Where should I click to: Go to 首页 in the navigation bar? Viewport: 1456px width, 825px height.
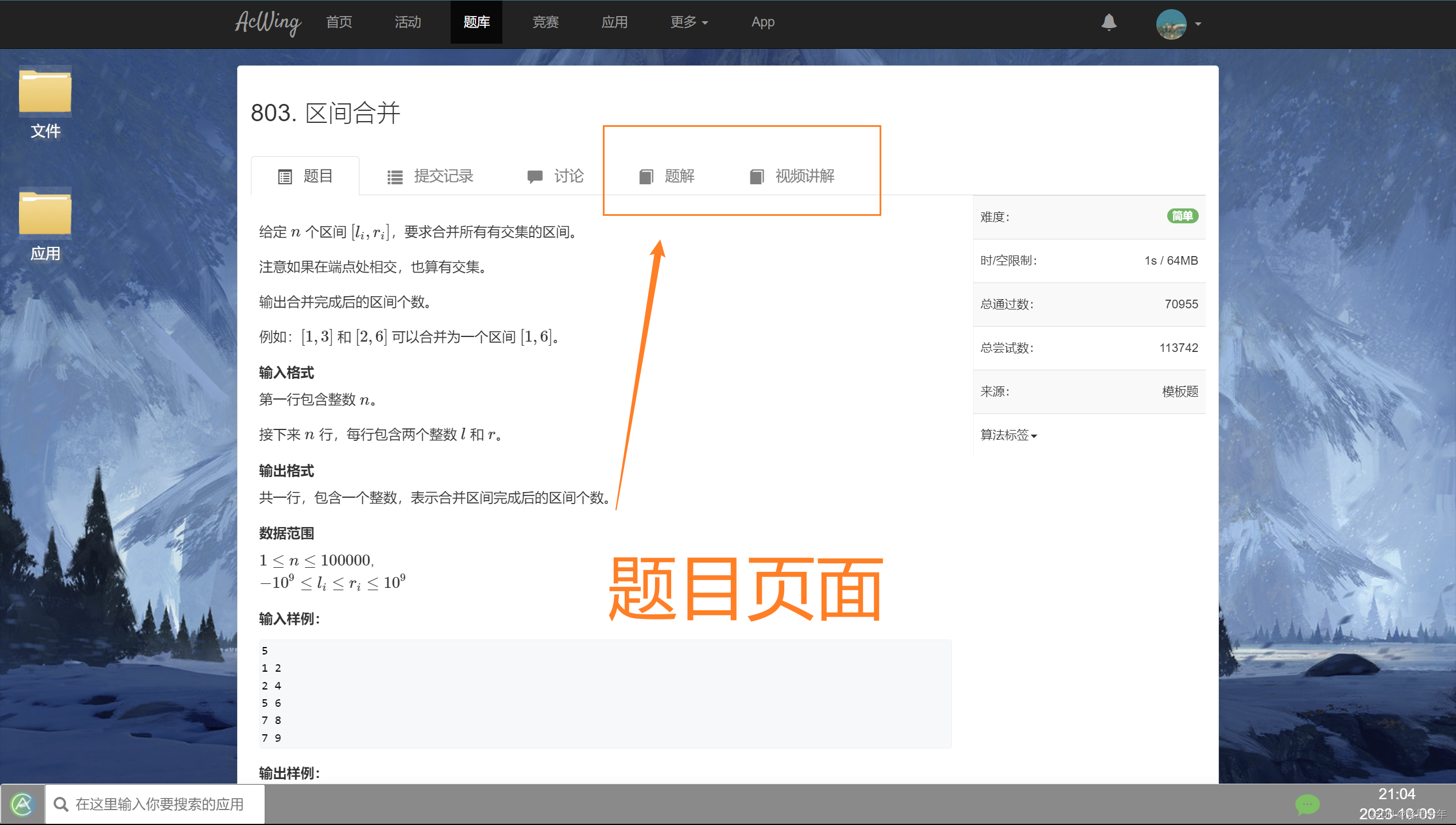click(x=339, y=22)
